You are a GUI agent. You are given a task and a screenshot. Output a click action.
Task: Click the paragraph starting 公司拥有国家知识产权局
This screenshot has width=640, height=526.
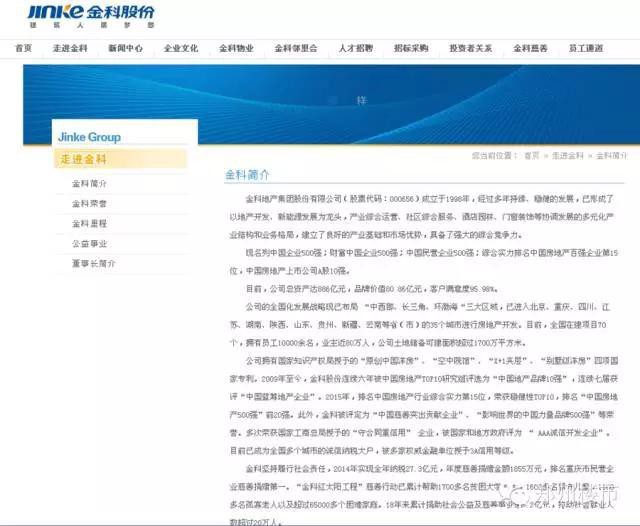click(424, 405)
